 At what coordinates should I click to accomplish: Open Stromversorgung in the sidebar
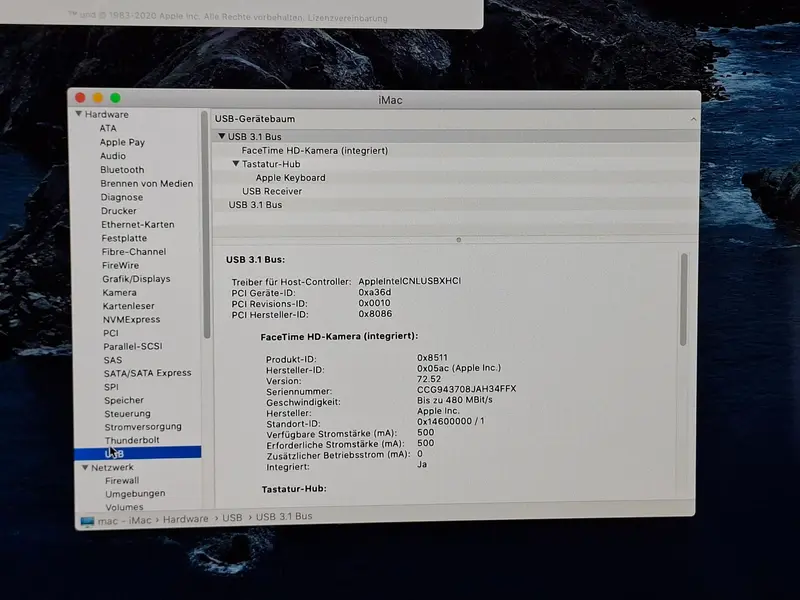pyautogui.click(x=143, y=427)
